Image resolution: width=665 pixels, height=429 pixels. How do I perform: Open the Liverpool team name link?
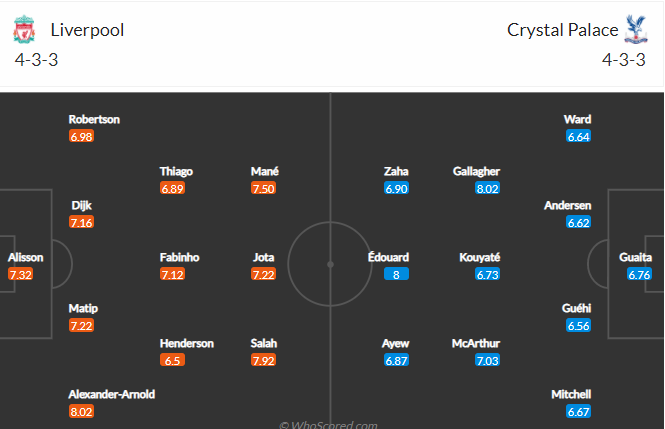(87, 30)
